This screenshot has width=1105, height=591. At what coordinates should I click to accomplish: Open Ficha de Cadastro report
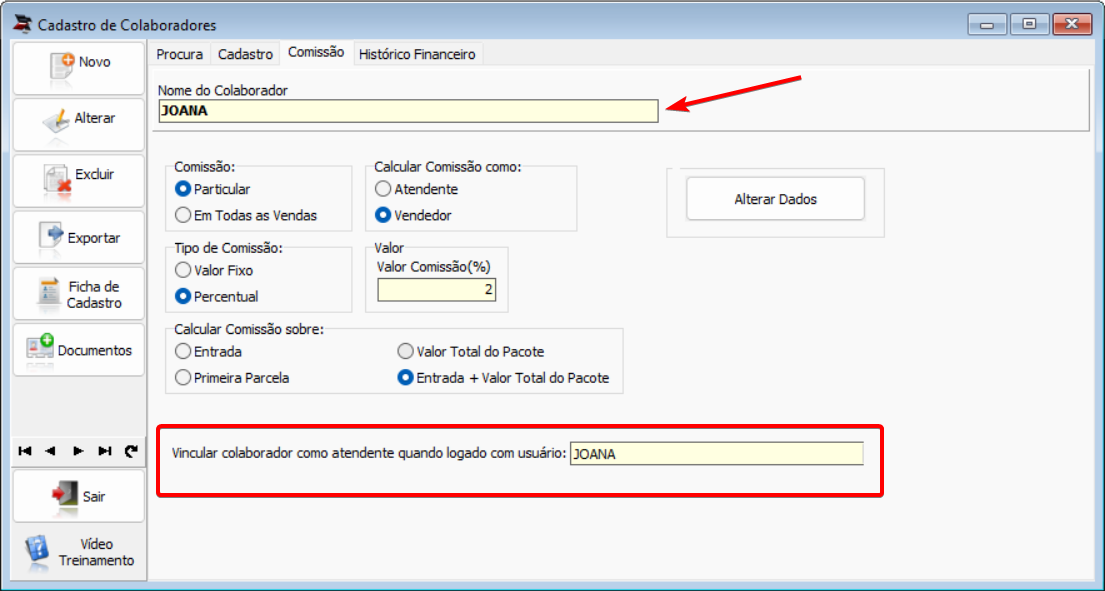coord(78,294)
